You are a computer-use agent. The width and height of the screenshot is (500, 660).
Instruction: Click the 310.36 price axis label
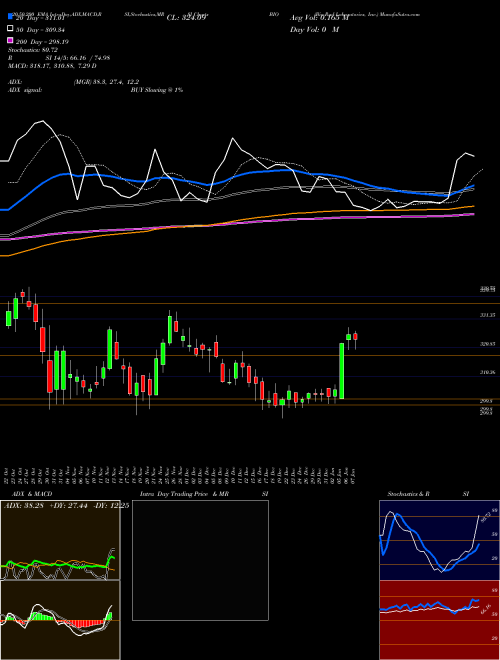coord(487,373)
